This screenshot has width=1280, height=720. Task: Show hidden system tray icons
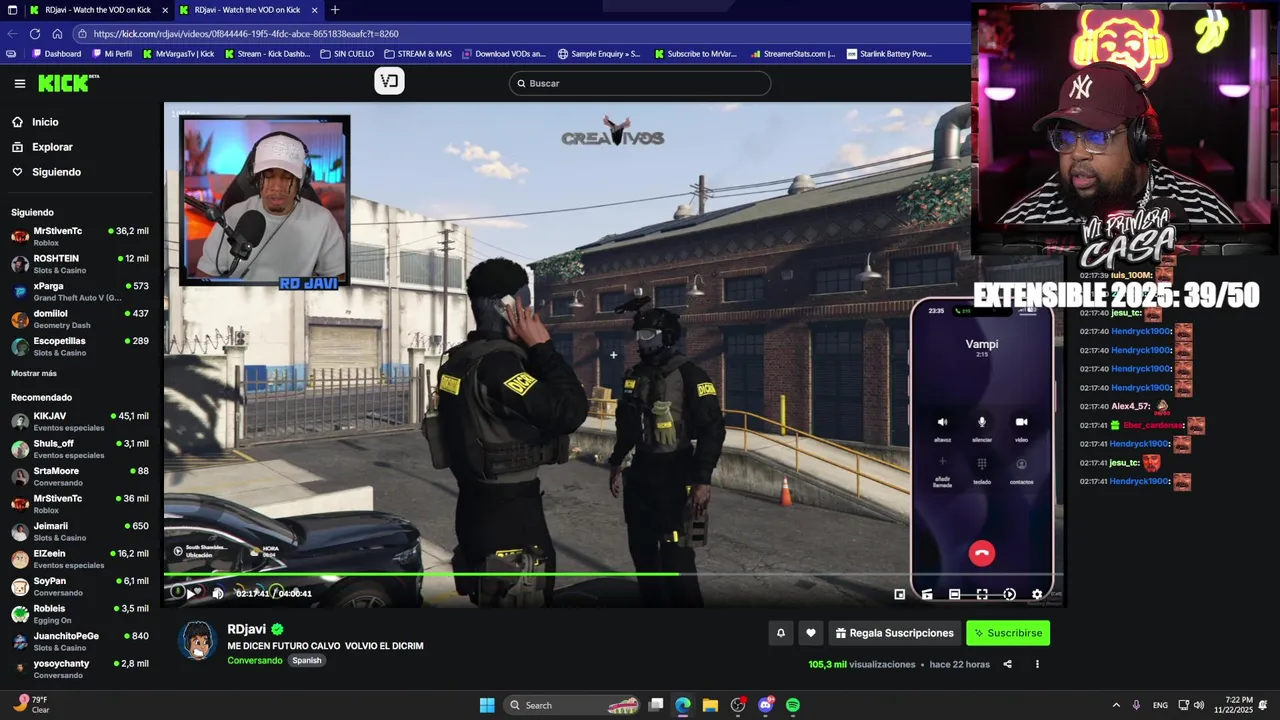pyautogui.click(x=1116, y=705)
